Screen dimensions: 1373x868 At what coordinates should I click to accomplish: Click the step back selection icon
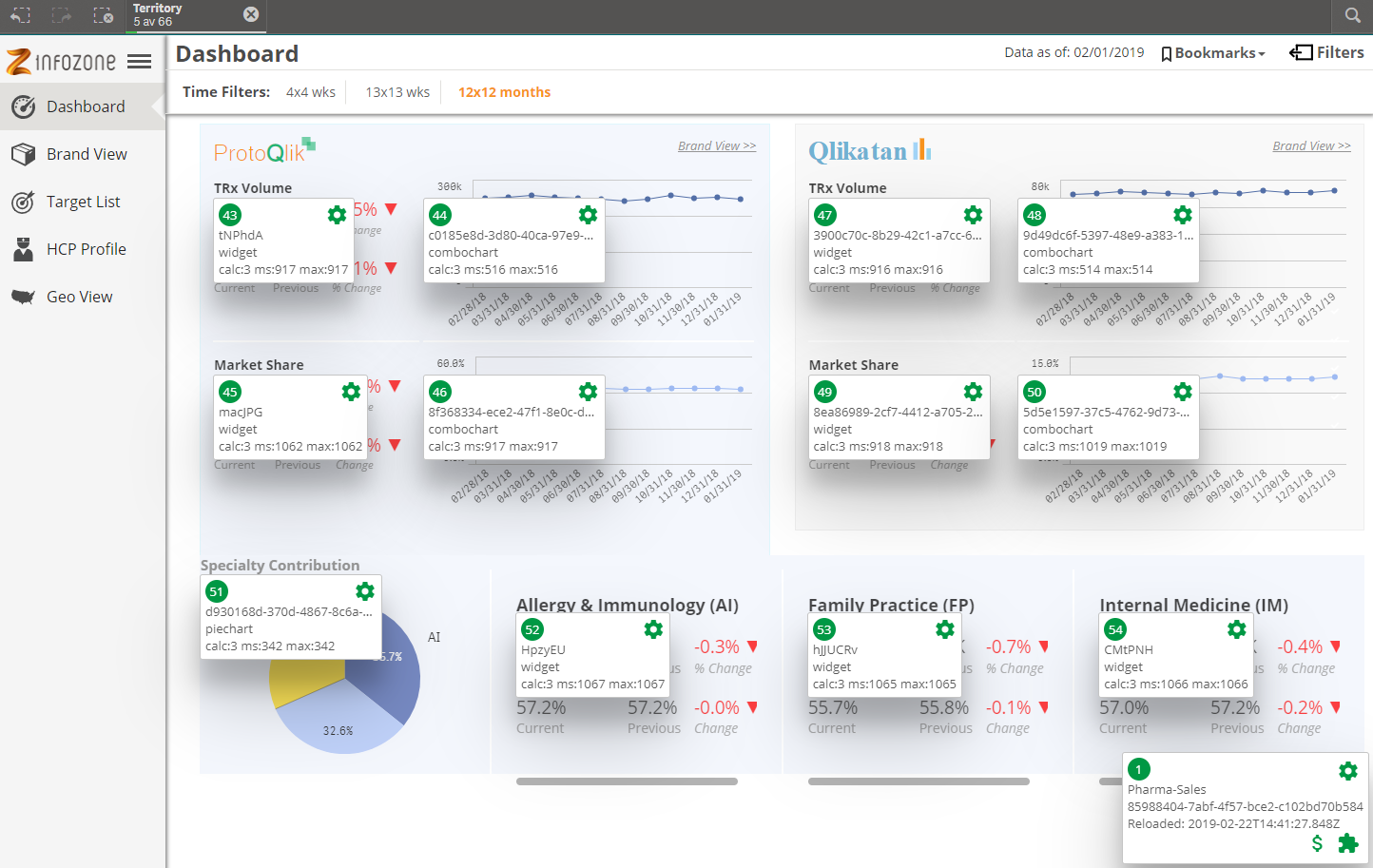point(21,15)
